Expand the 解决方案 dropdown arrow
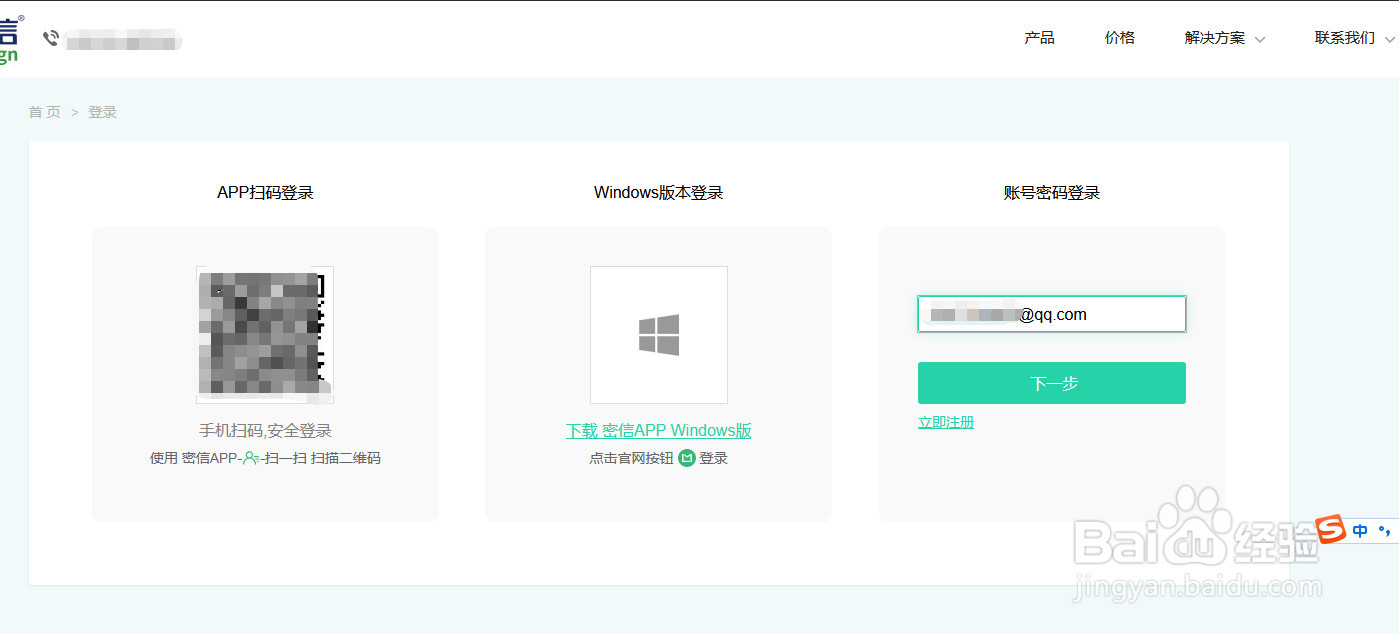Viewport: 1399px width, 634px height. 1260,40
